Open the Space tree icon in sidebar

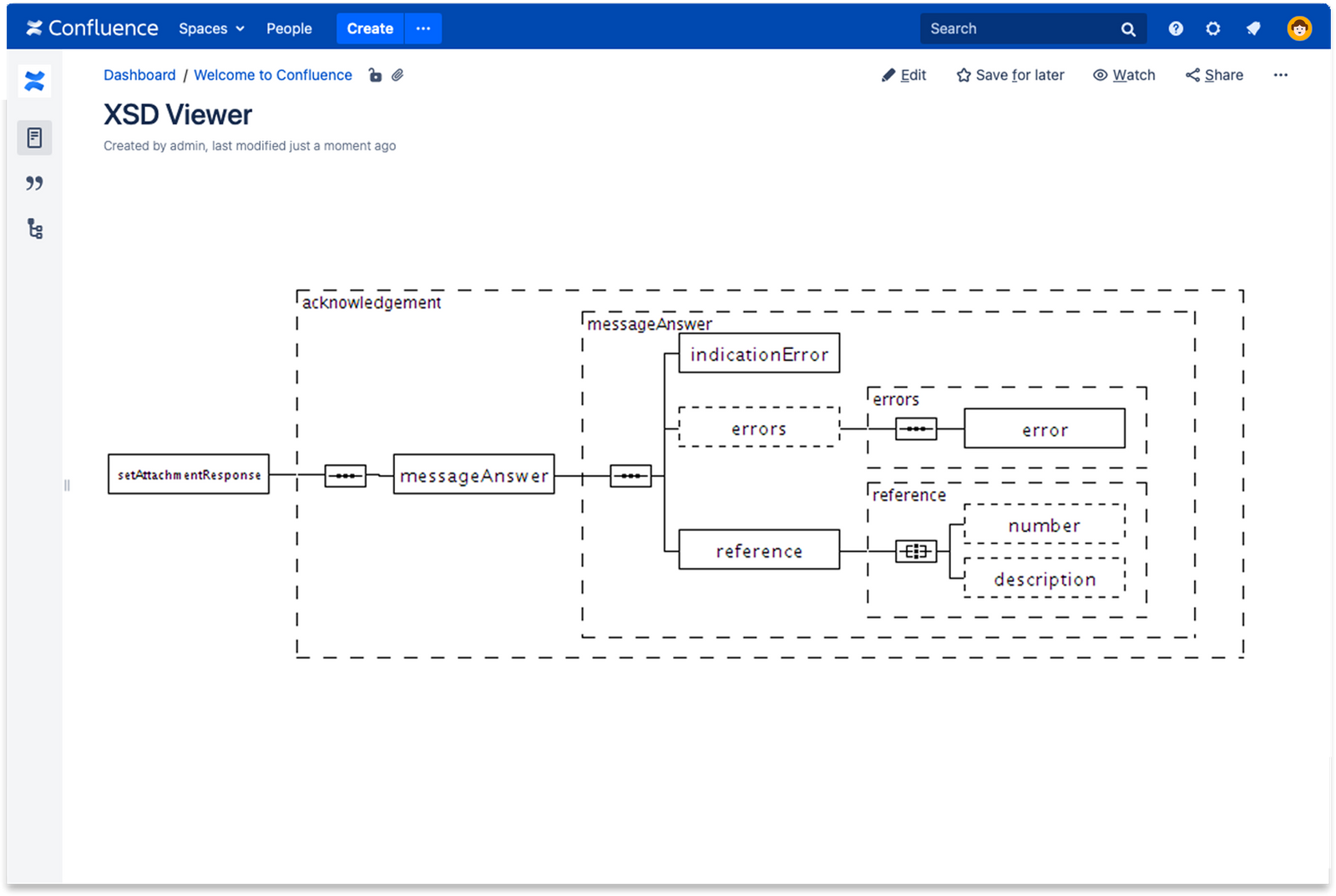34,229
